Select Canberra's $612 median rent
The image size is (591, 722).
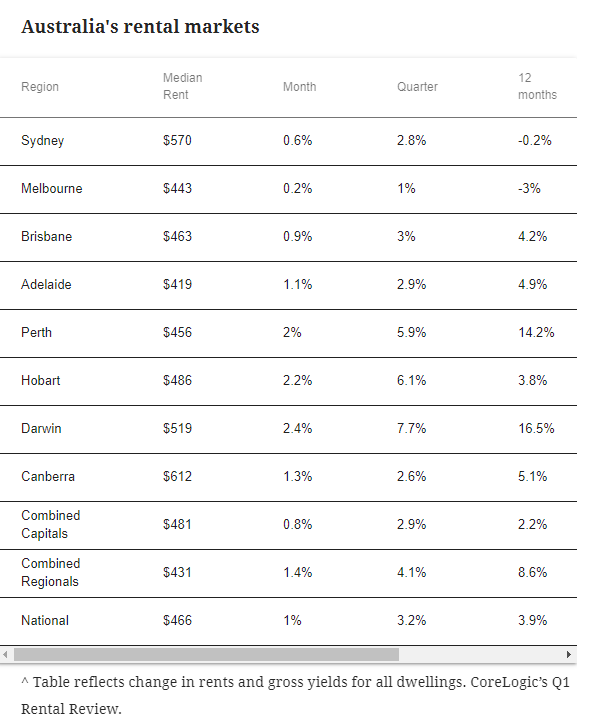tap(177, 476)
